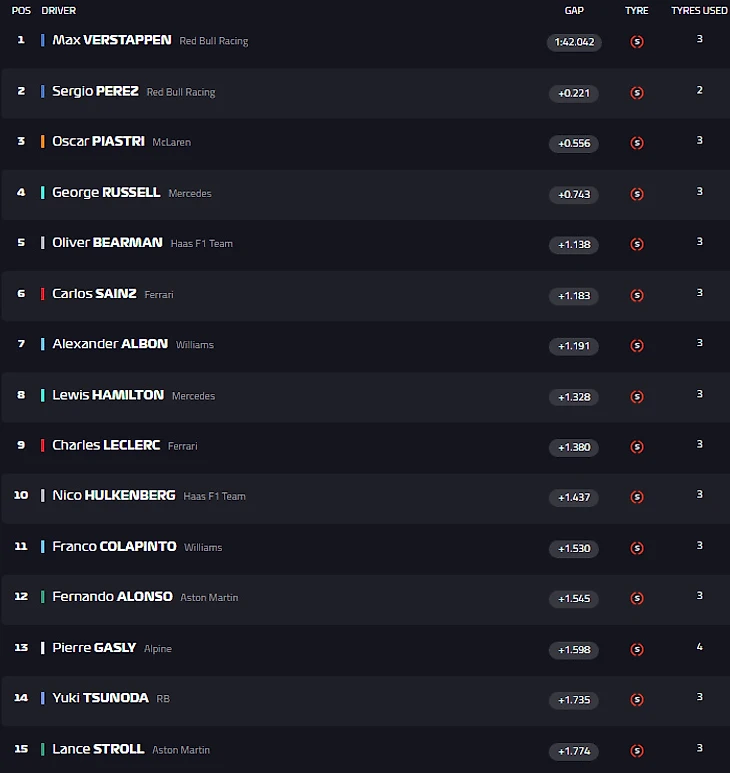Screen dimensions: 730x773
Task: Click the GAP column header
Action: coord(574,11)
